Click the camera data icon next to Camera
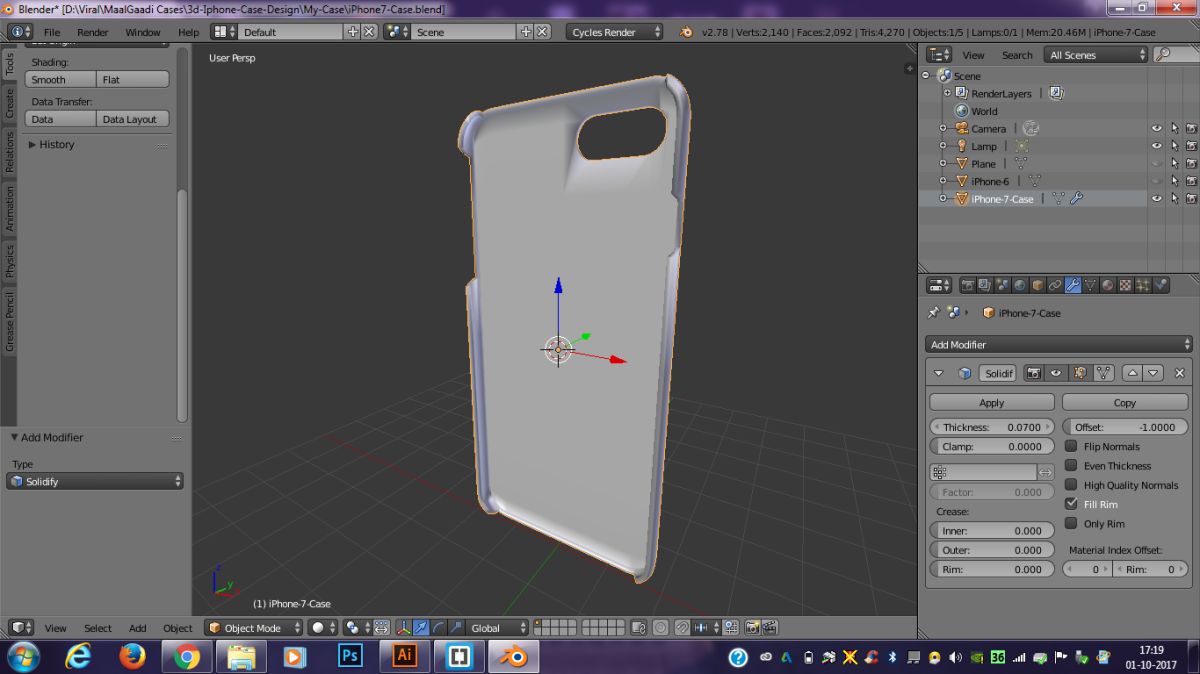The image size is (1200, 674). point(1031,128)
